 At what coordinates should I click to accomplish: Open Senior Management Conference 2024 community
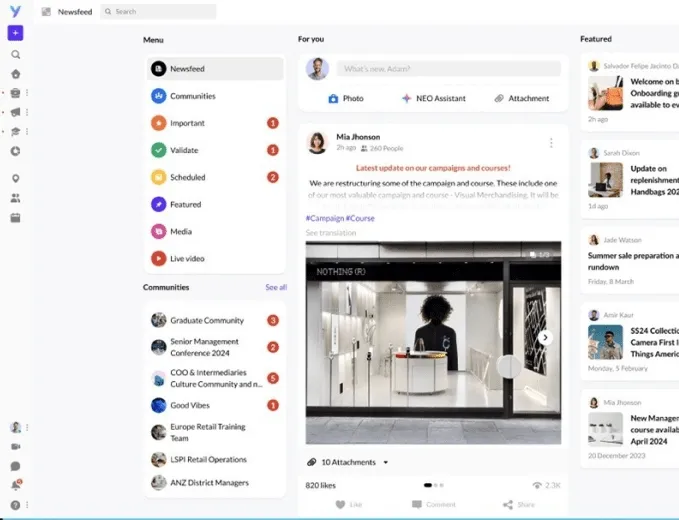pyautogui.click(x=215, y=347)
